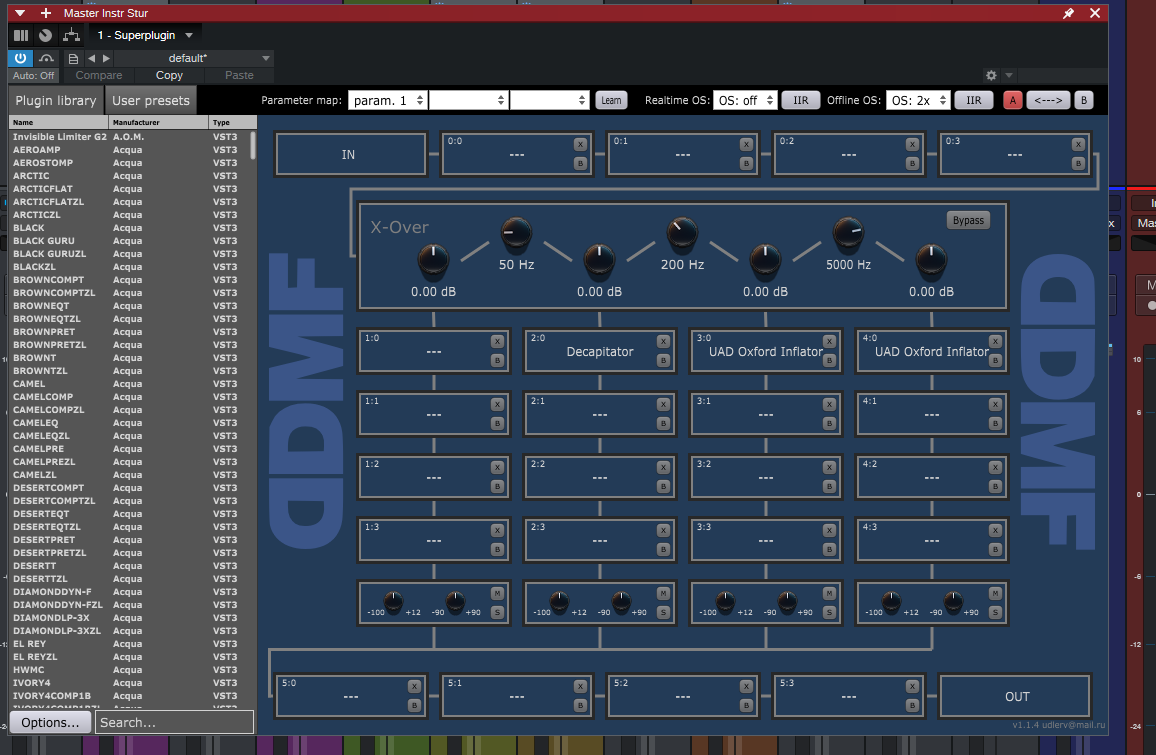The image size is (1156, 755).
Task: Click the Options... button
Action: (x=50, y=723)
